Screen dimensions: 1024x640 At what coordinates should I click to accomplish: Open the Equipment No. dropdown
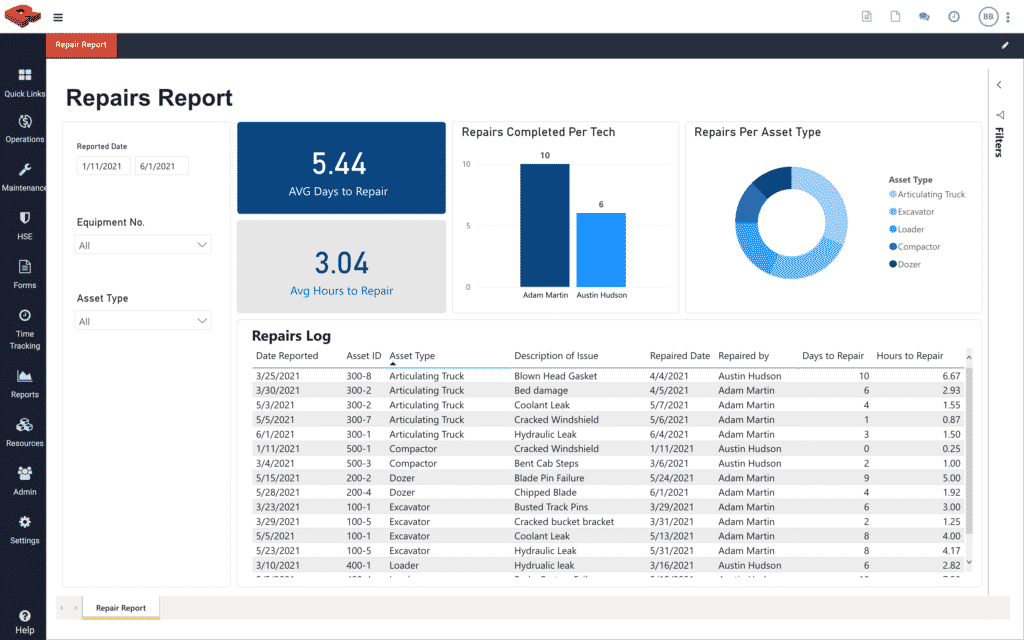pos(142,244)
